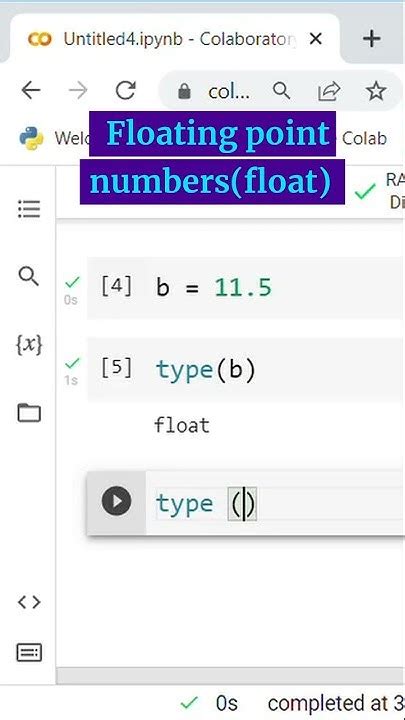Close the Untitled4.ipynb tab
Image resolution: width=405 pixels, height=720 pixels.
click(315, 39)
